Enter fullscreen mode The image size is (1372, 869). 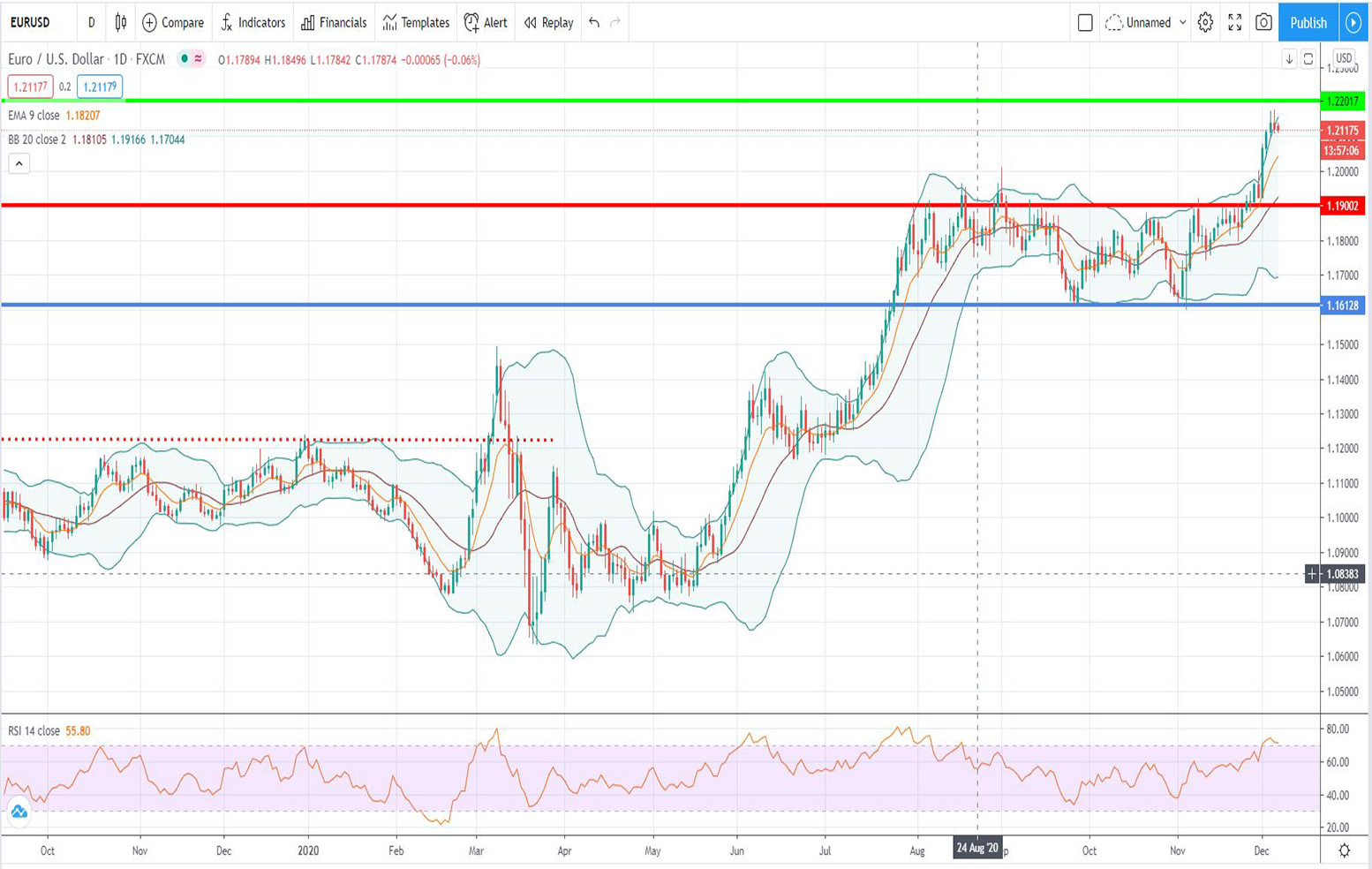(1234, 23)
